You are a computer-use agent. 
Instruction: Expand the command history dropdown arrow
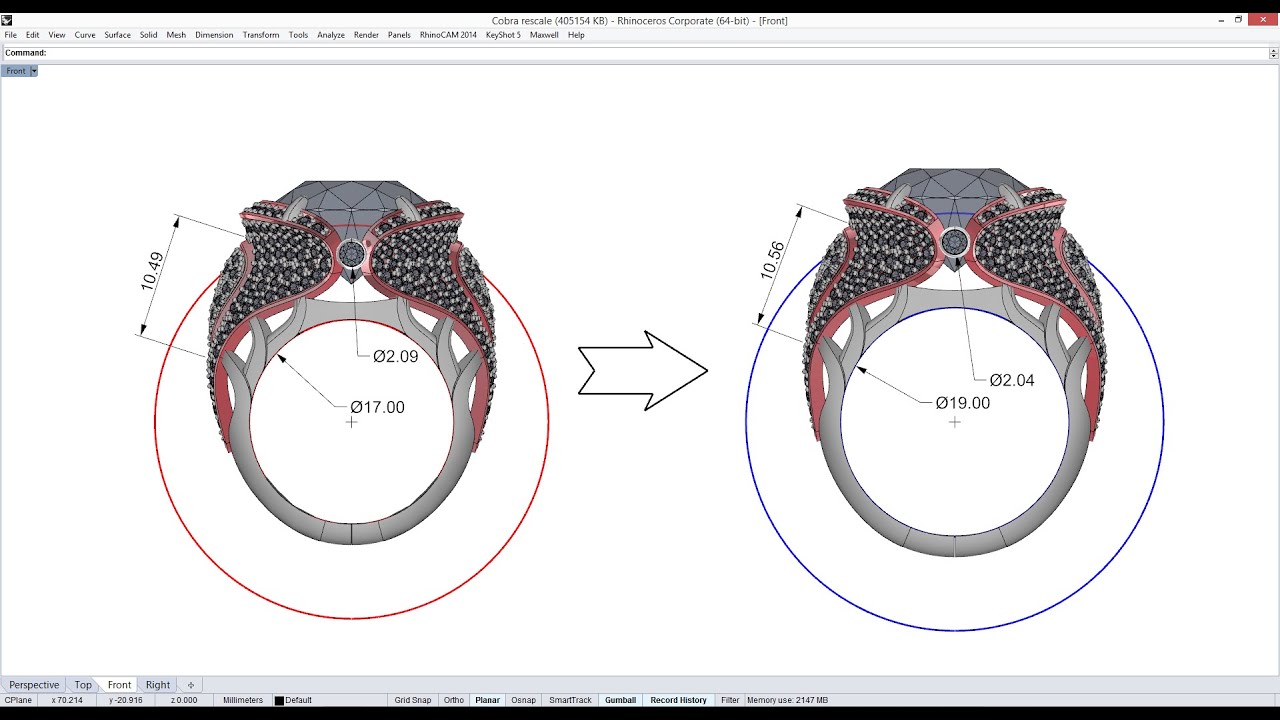point(1273,53)
